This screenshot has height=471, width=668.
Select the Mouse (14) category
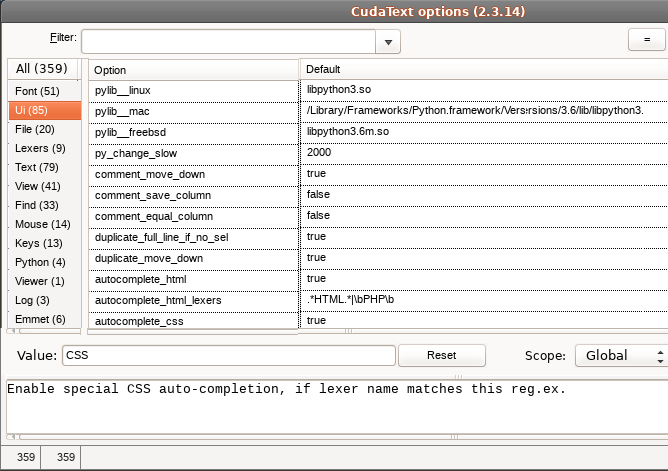pyautogui.click(x=44, y=224)
